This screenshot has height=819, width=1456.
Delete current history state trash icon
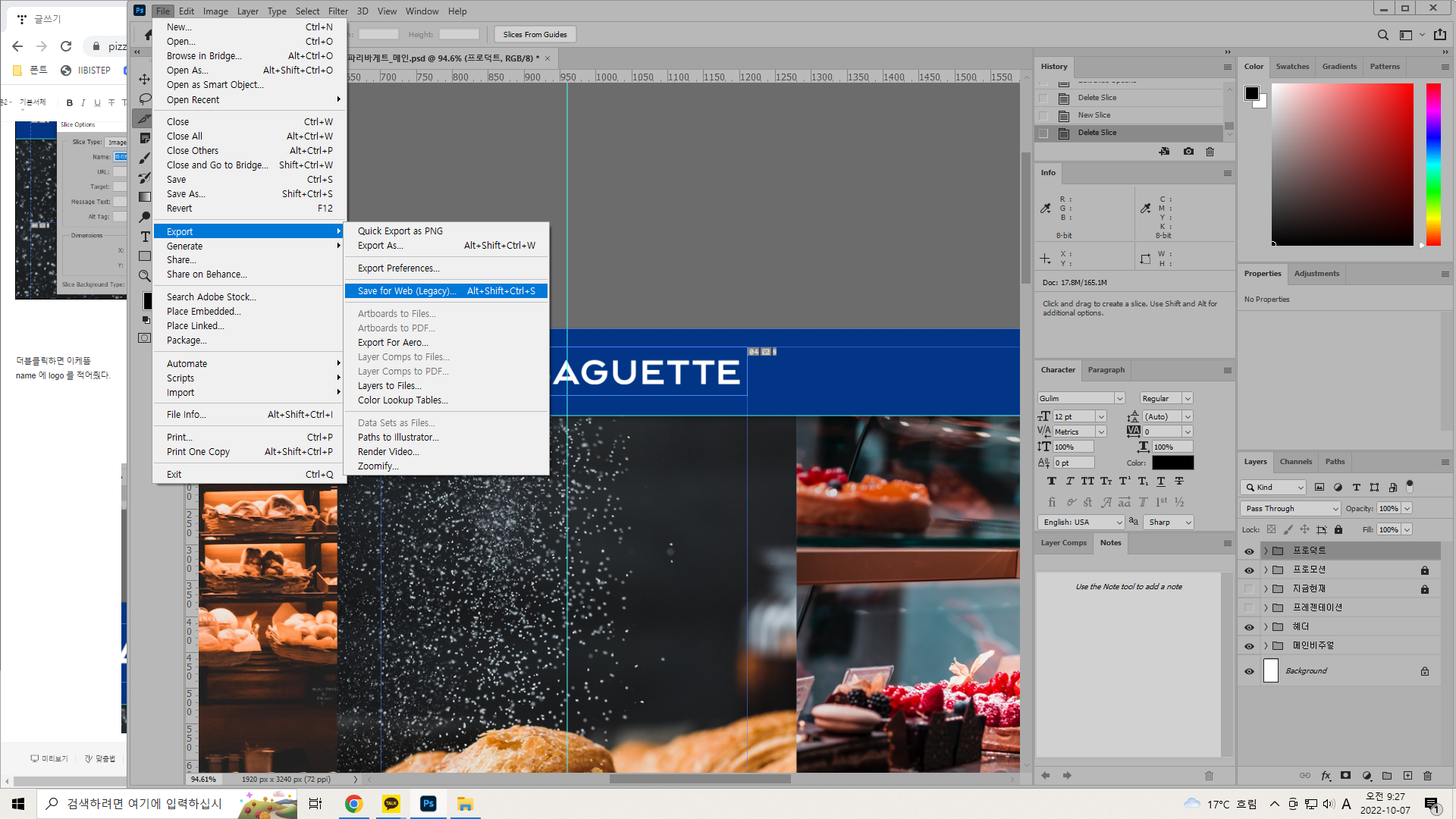pyautogui.click(x=1210, y=152)
